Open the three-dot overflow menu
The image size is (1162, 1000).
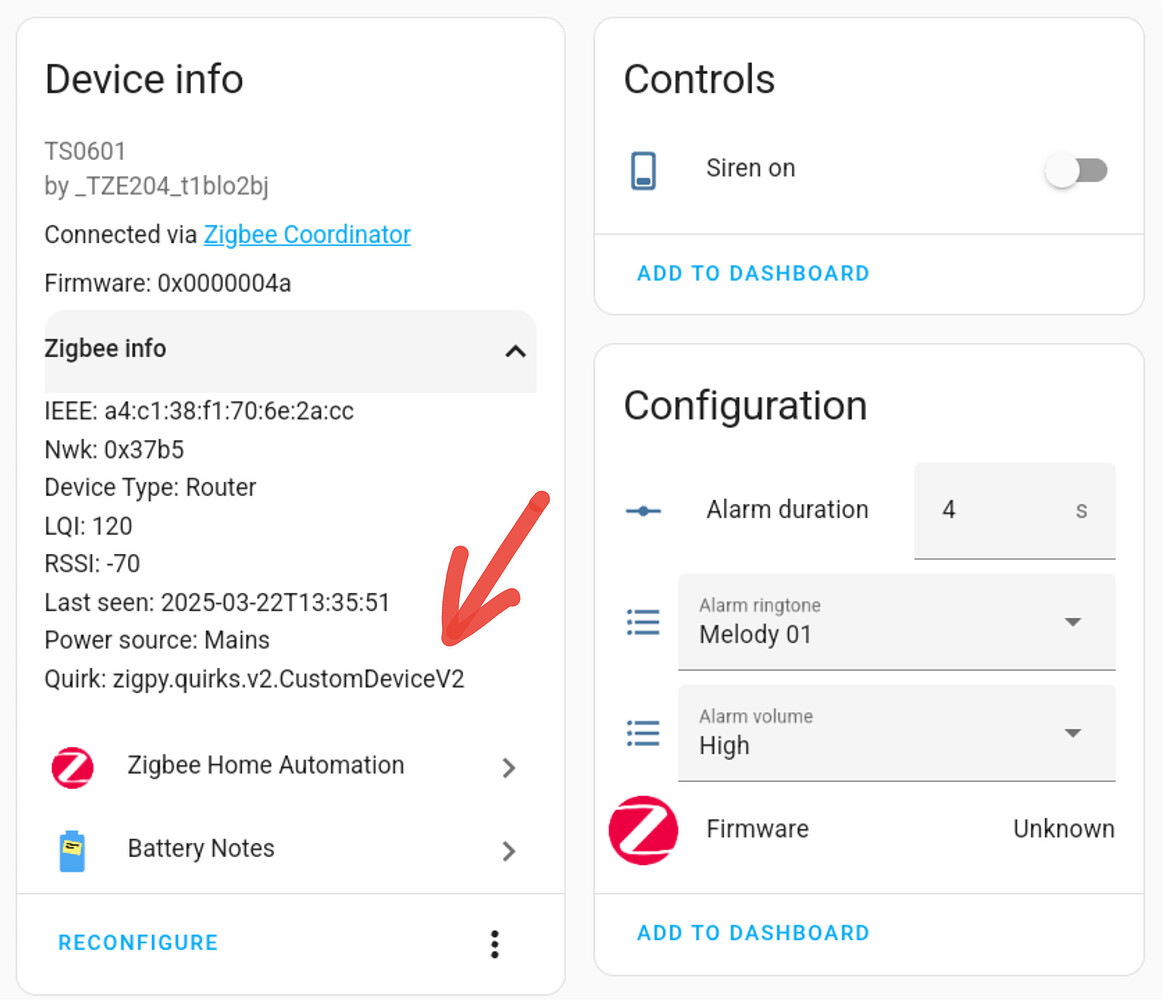494,944
